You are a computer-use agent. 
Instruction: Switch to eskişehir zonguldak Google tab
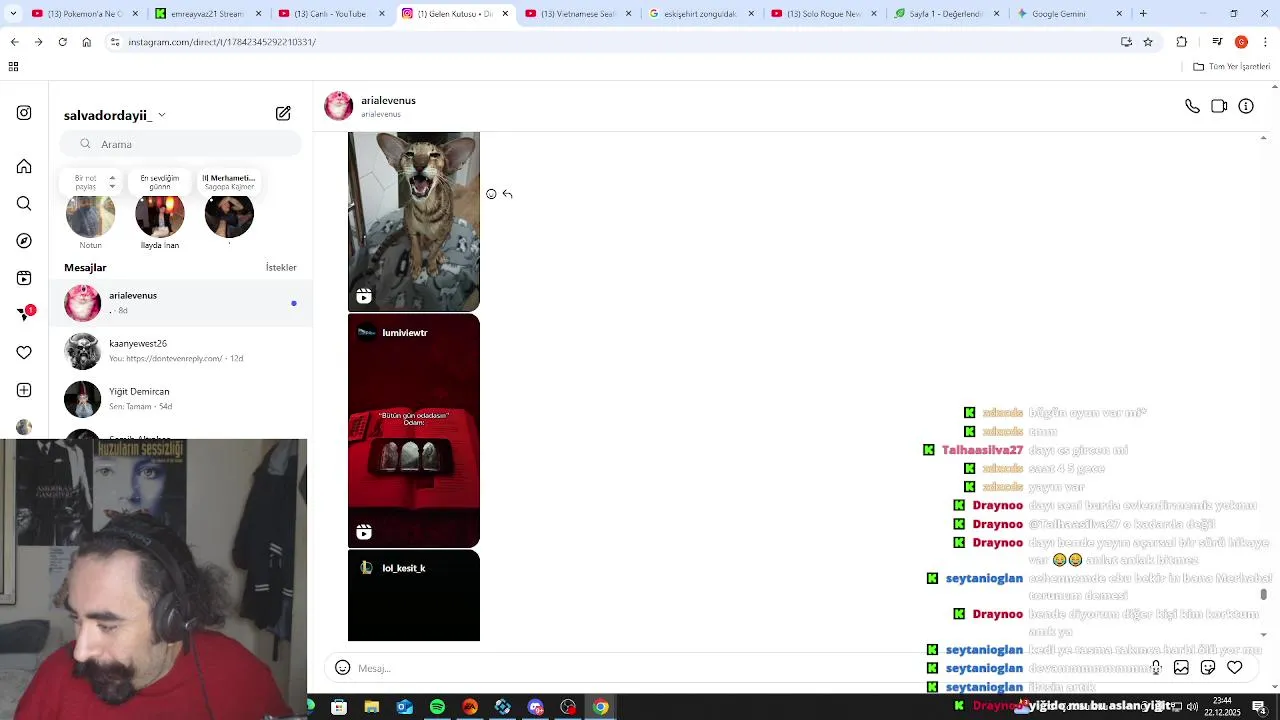pyautogui.click(x=700, y=14)
